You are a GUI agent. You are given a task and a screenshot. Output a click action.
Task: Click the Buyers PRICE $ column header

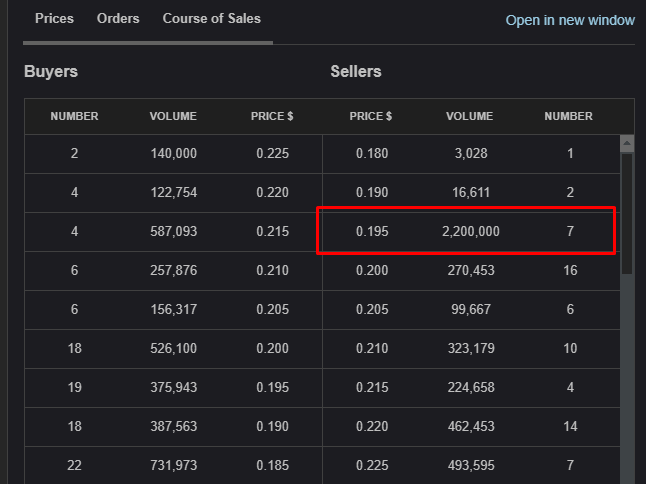click(272, 116)
